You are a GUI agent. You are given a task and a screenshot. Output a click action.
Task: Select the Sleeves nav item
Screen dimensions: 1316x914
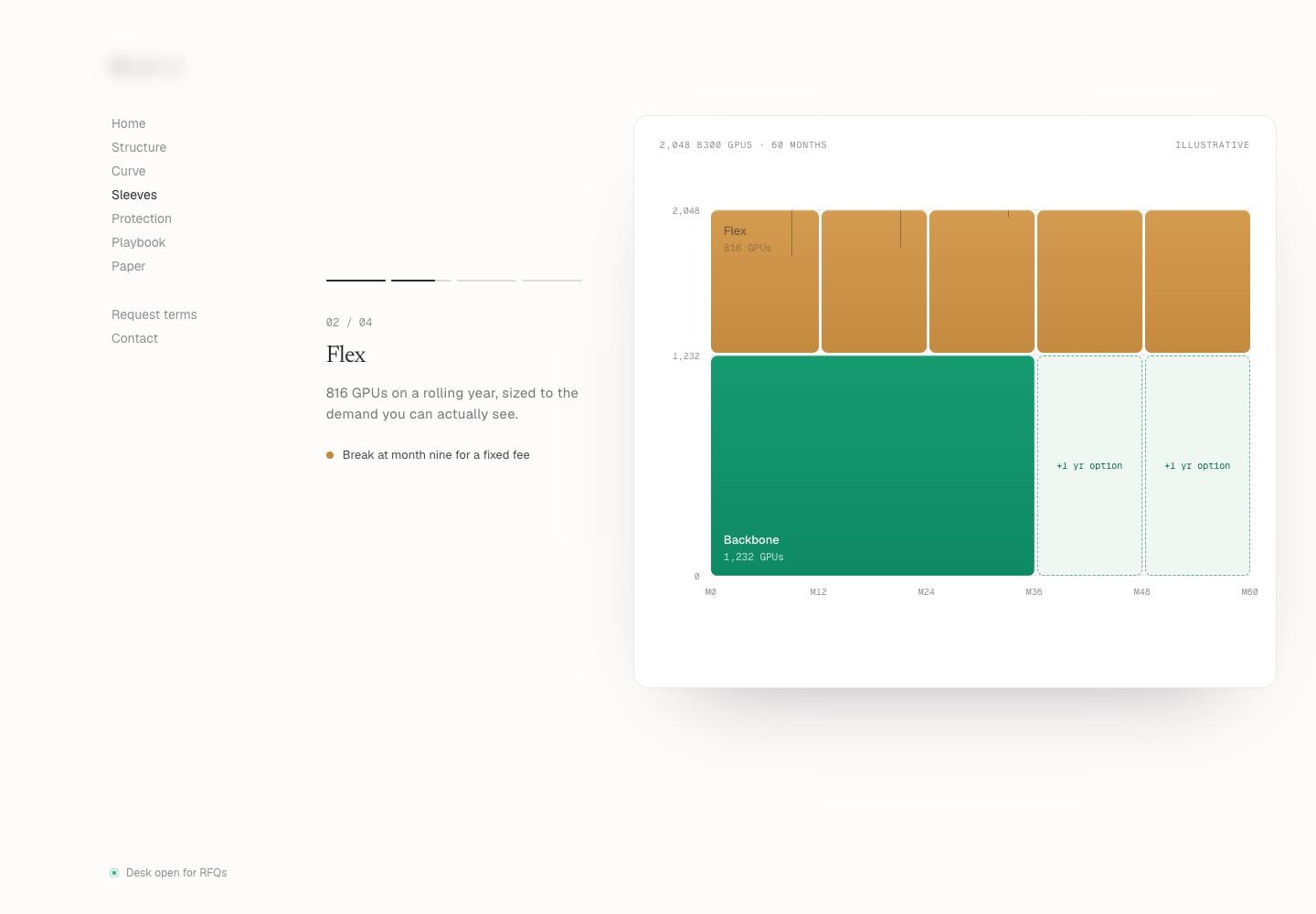pos(134,195)
